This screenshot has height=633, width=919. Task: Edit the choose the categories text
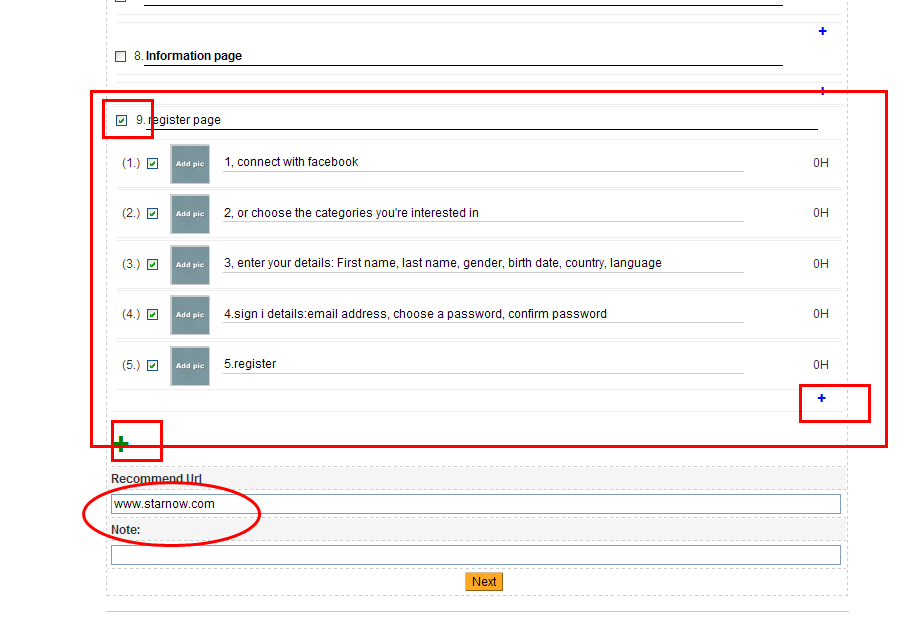click(483, 213)
